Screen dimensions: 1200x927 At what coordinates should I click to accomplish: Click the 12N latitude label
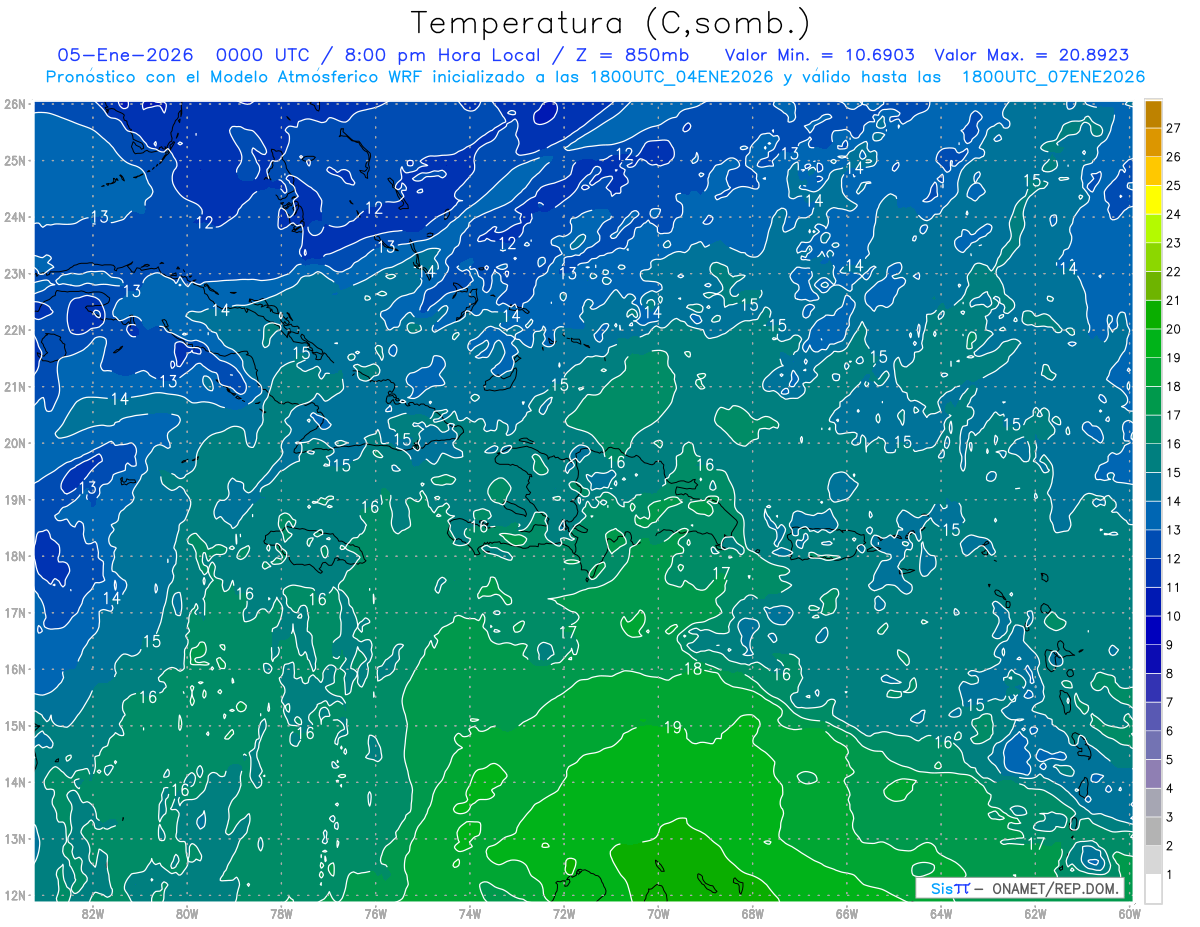click(x=15, y=895)
